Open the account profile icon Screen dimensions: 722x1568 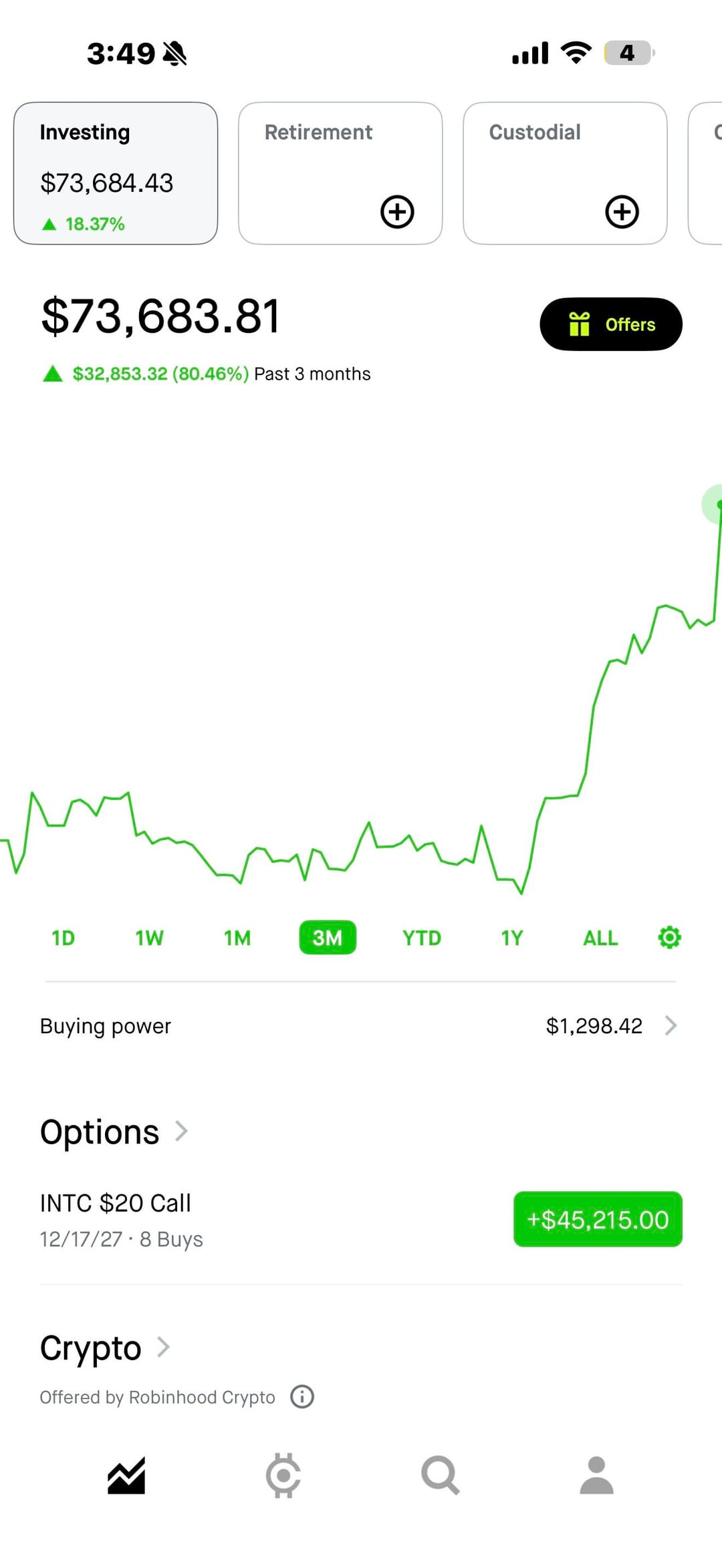tap(596, 1475)
